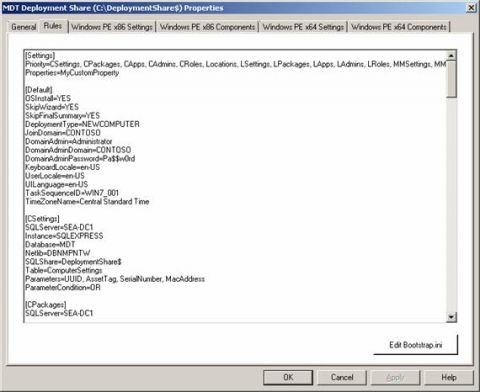Click the [CPackages] section header
The height and width of the screenshot is (392, 480).
pyautogui.click(x=46, y=305)
